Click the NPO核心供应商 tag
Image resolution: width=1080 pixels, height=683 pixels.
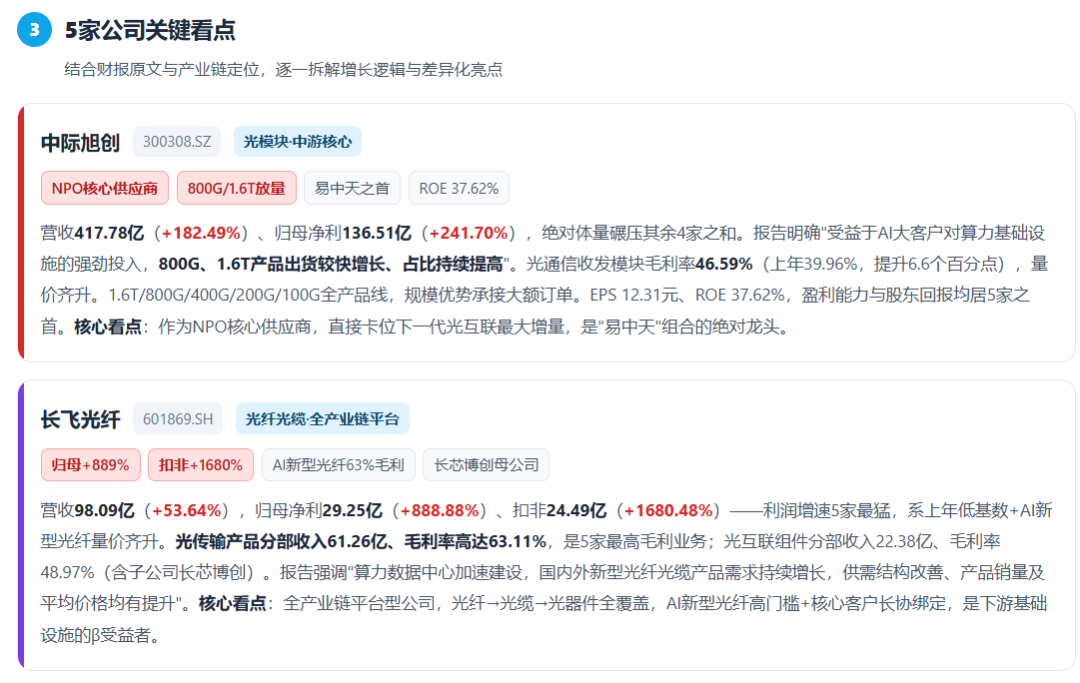click(x=105, y=188)
